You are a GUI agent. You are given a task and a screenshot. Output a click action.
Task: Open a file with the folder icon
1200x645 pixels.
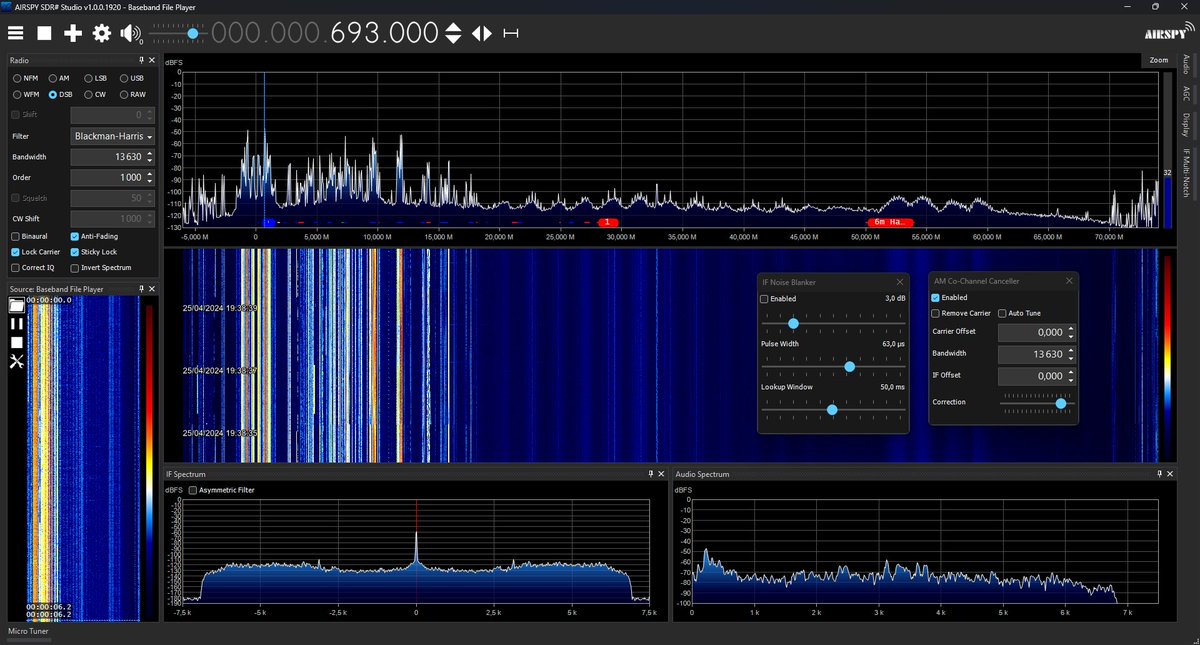coord(16,306)
